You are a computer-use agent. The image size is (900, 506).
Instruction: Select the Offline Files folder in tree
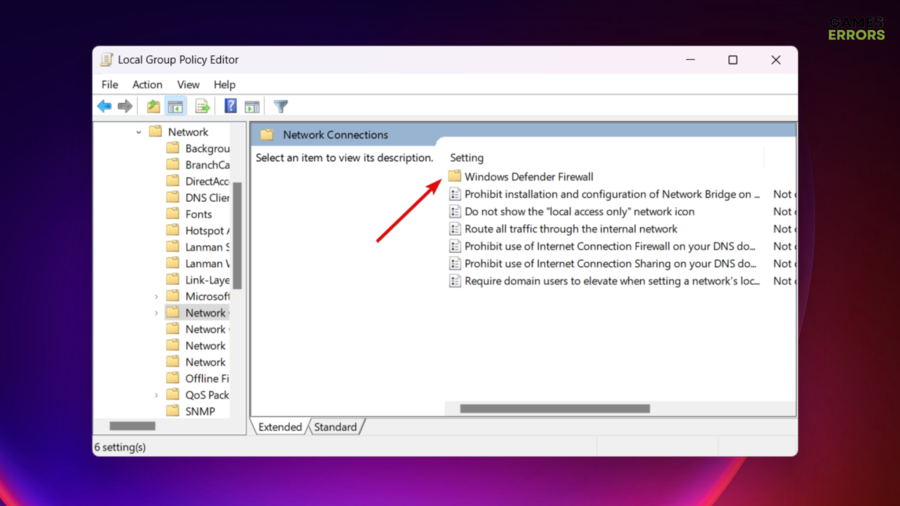pyautogui.click(x=206, y=379)
